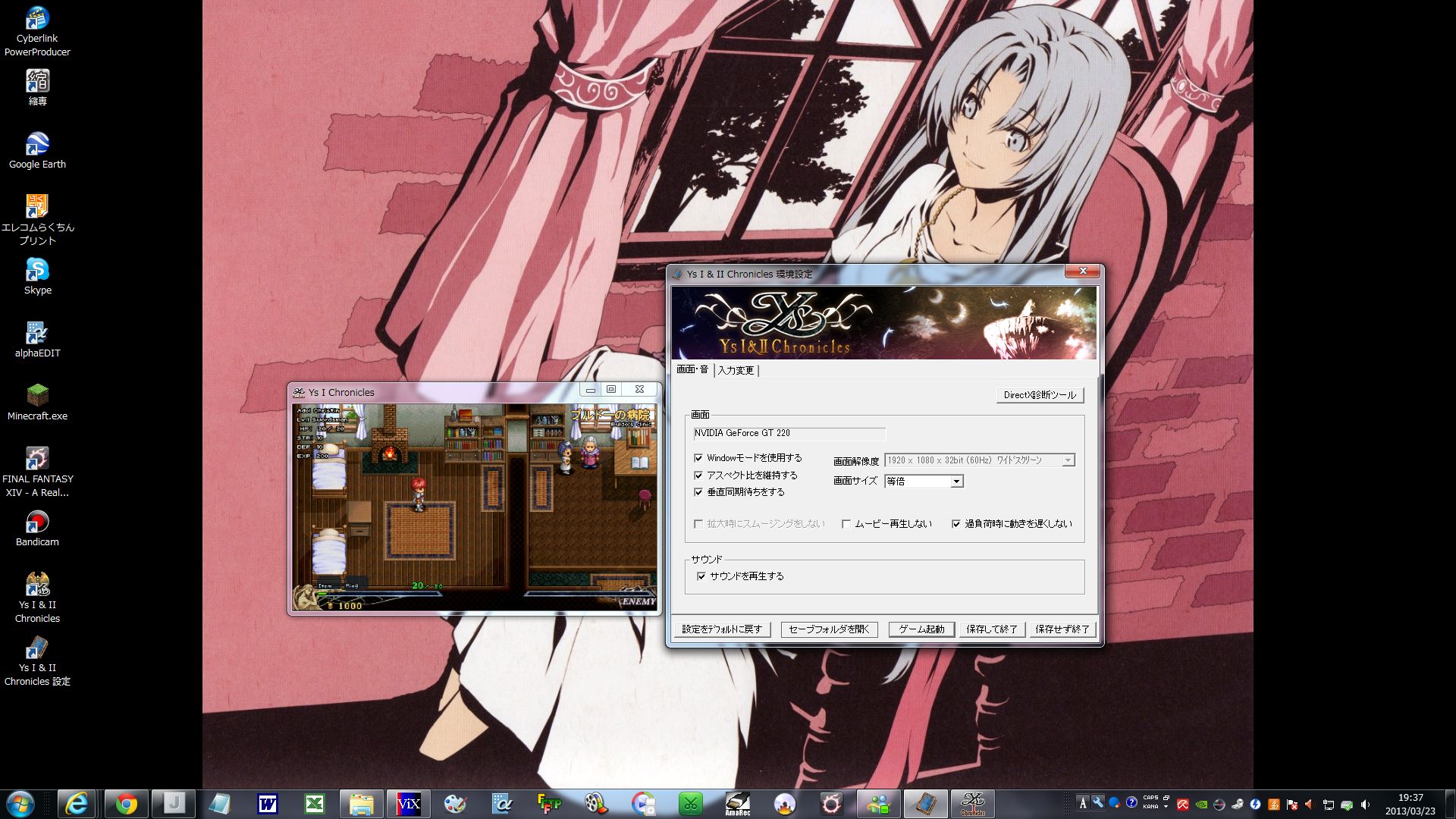The width and height of the screenshot is (1456, 819).
Task: Toggle 過負荷時に動きを遅くしない checkbox
Action: 956,524
